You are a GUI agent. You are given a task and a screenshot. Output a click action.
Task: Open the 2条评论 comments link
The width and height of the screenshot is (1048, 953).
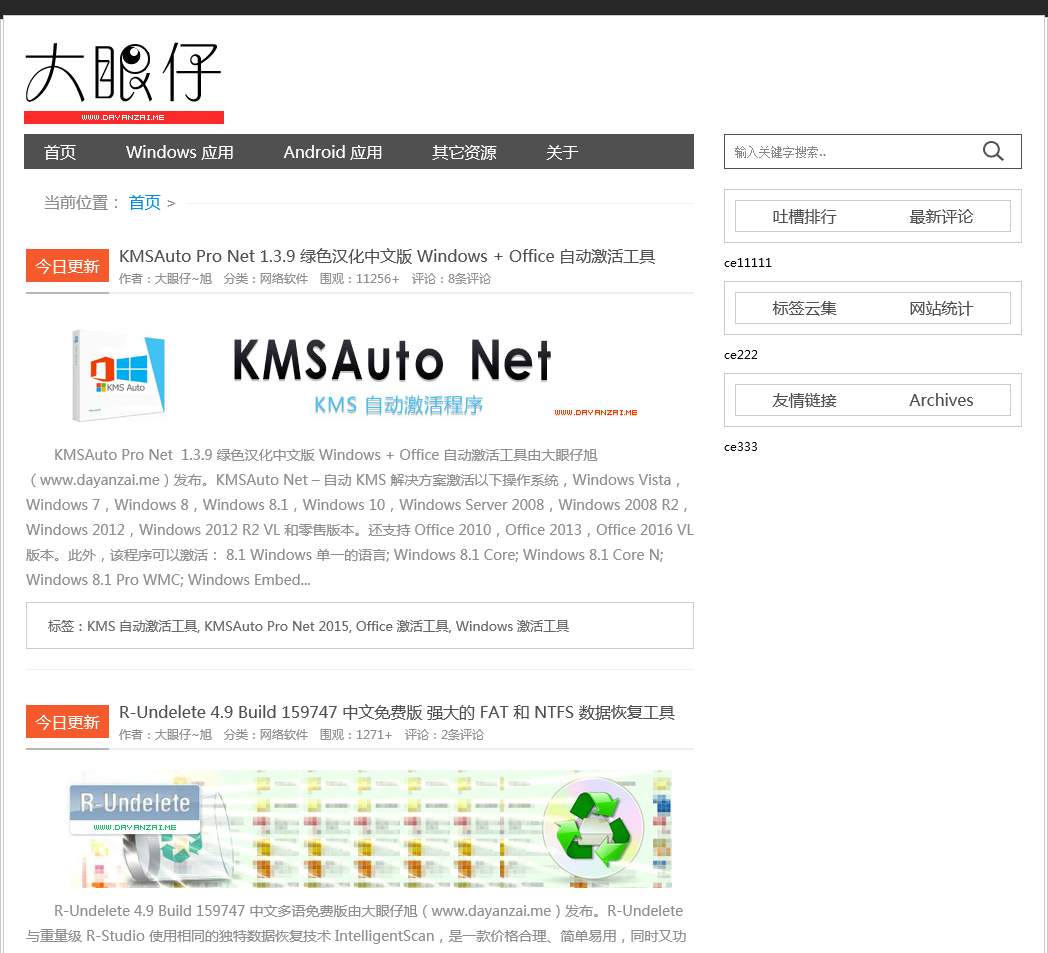tap(463, 734)
